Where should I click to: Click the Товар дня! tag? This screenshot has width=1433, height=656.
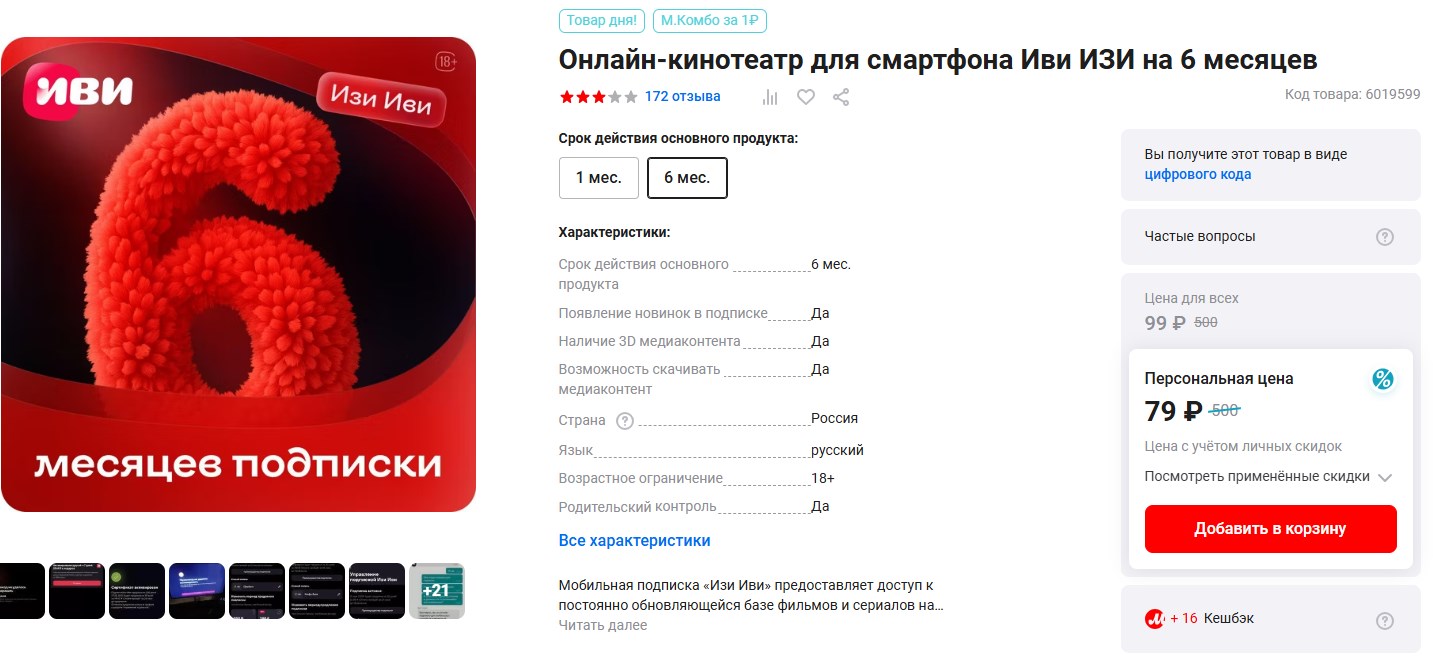tap(601, 20)
